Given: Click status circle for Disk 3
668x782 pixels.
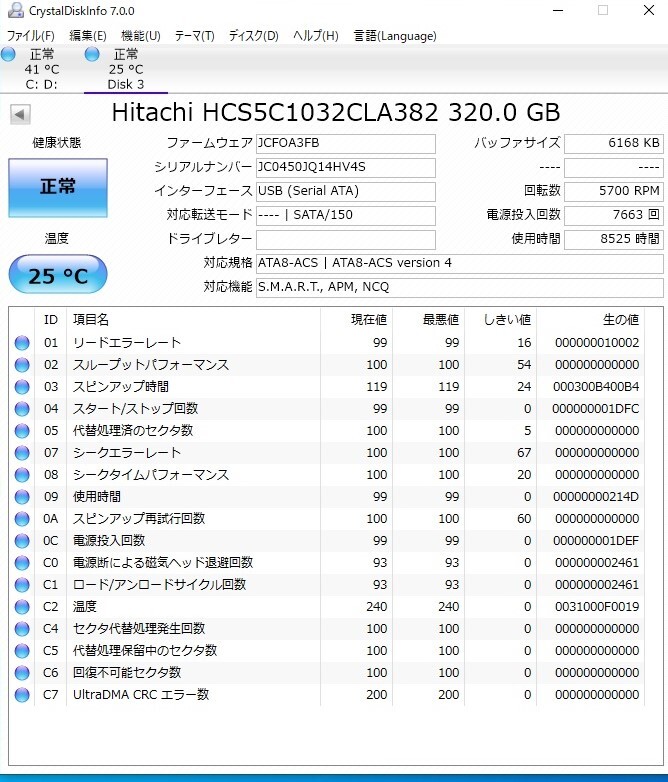Looking at the screenshot, I should (92, 54).
